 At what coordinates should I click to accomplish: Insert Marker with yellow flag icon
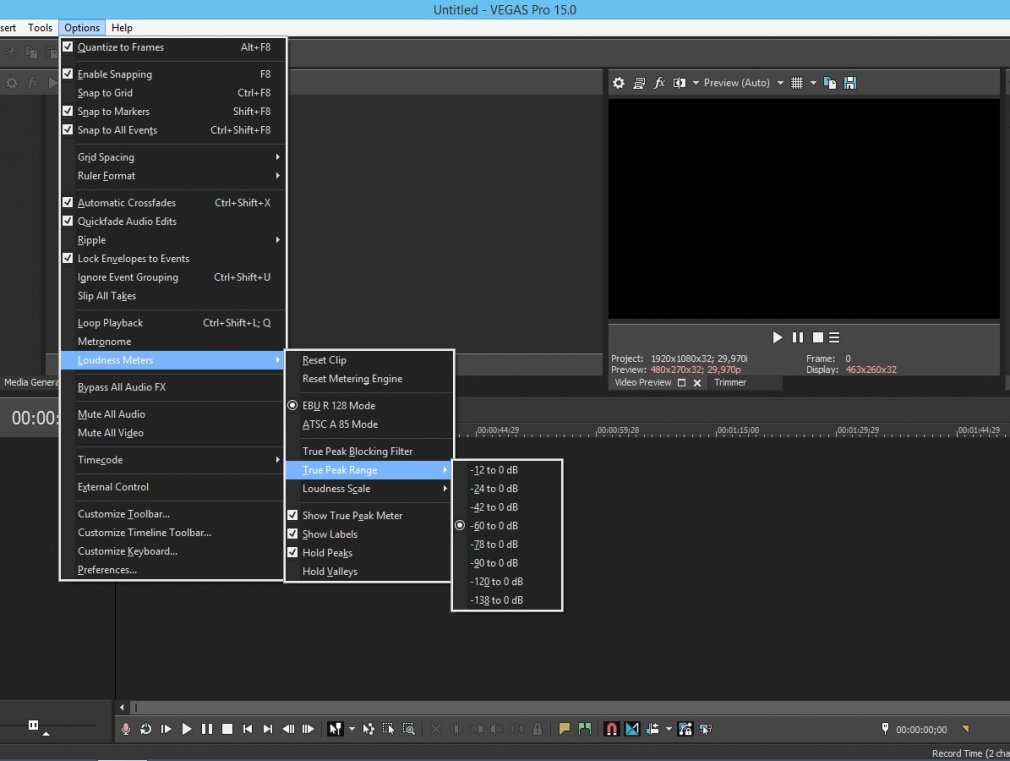pos(564,729)
